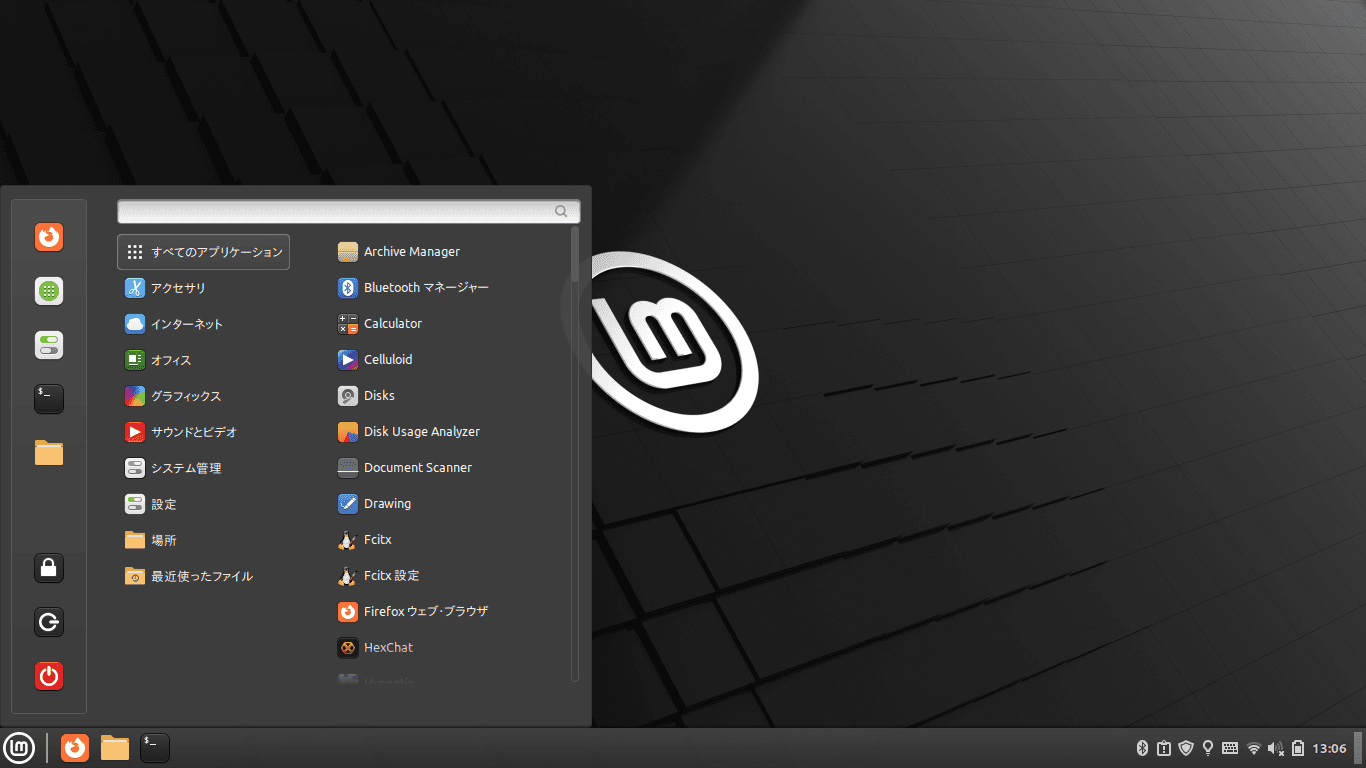This screenshot has width=1366, height=768.
Task: Select the 最近使ったファイル category
Action: [x=203, y=576]
